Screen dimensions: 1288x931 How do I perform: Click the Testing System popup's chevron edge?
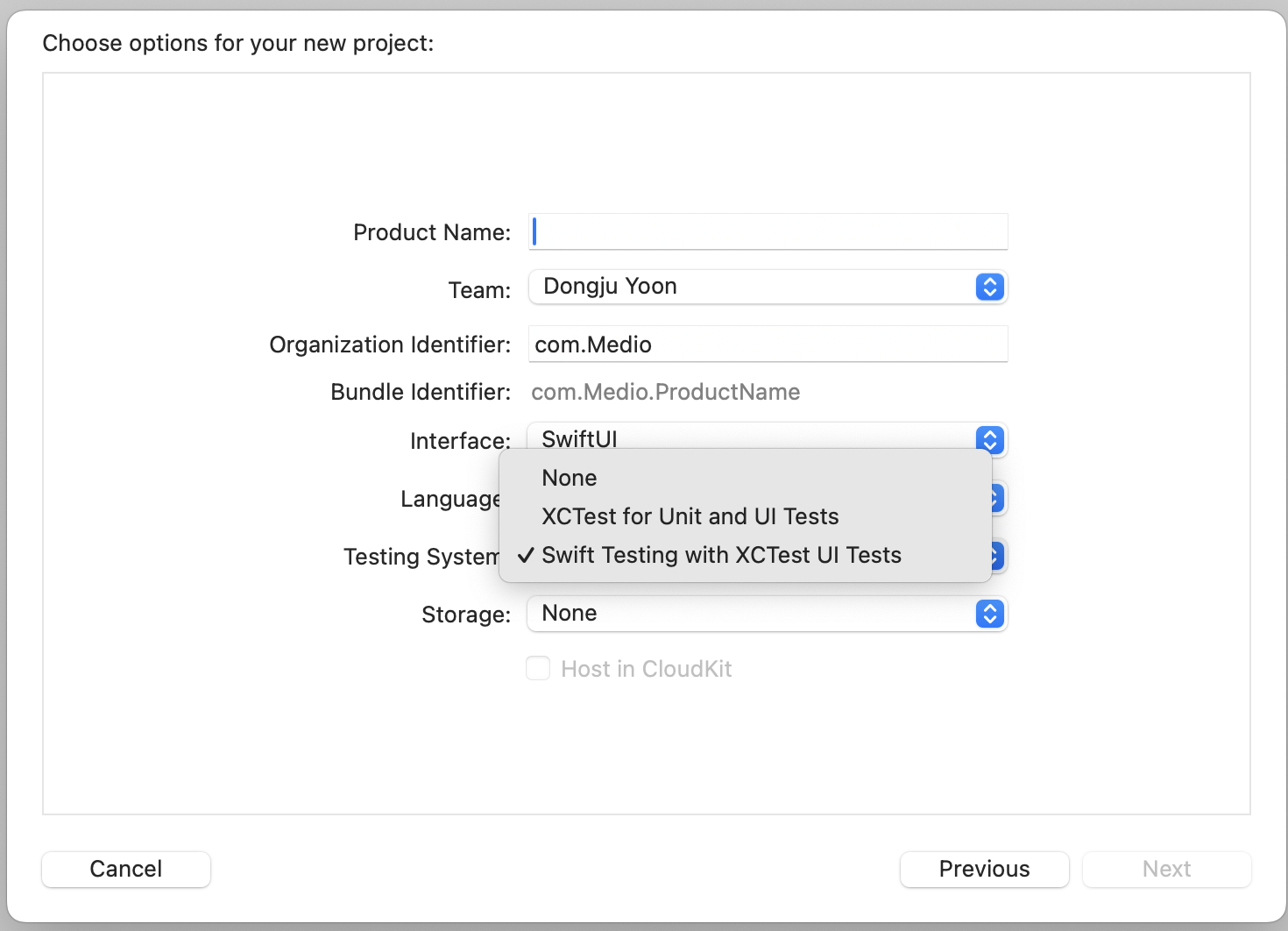[998, 556]
